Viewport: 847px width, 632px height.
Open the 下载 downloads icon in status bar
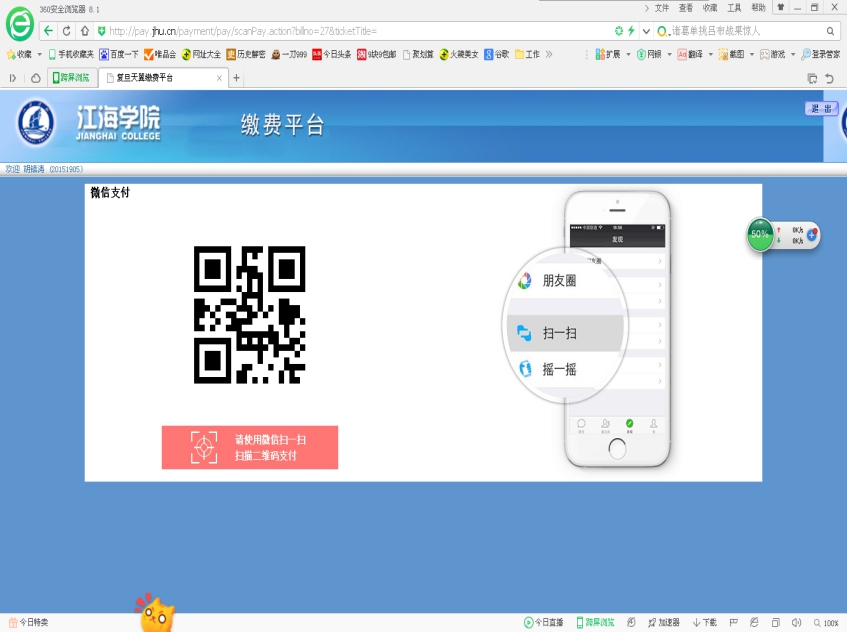pyautogui.click(x=704, y=622)
